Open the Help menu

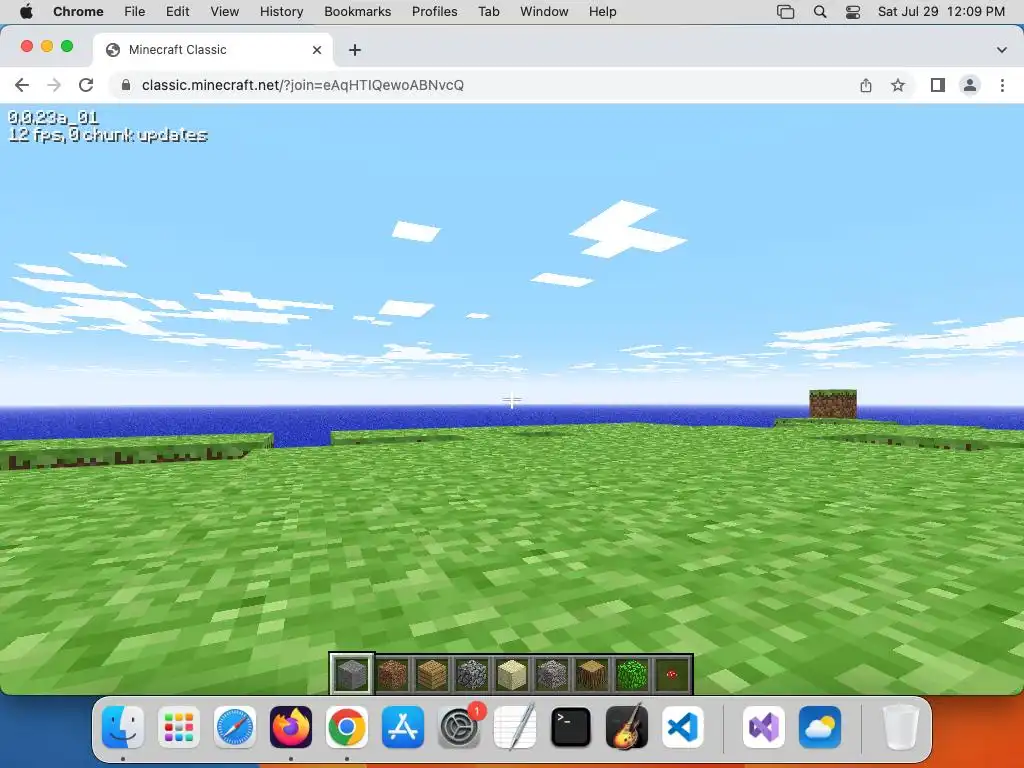pos(602,11)
